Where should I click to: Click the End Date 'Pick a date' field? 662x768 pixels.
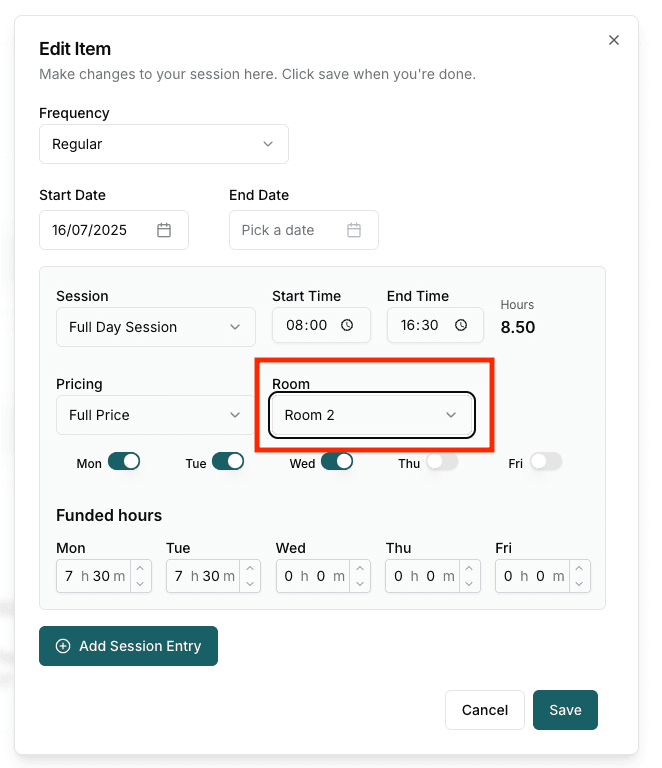290,230
